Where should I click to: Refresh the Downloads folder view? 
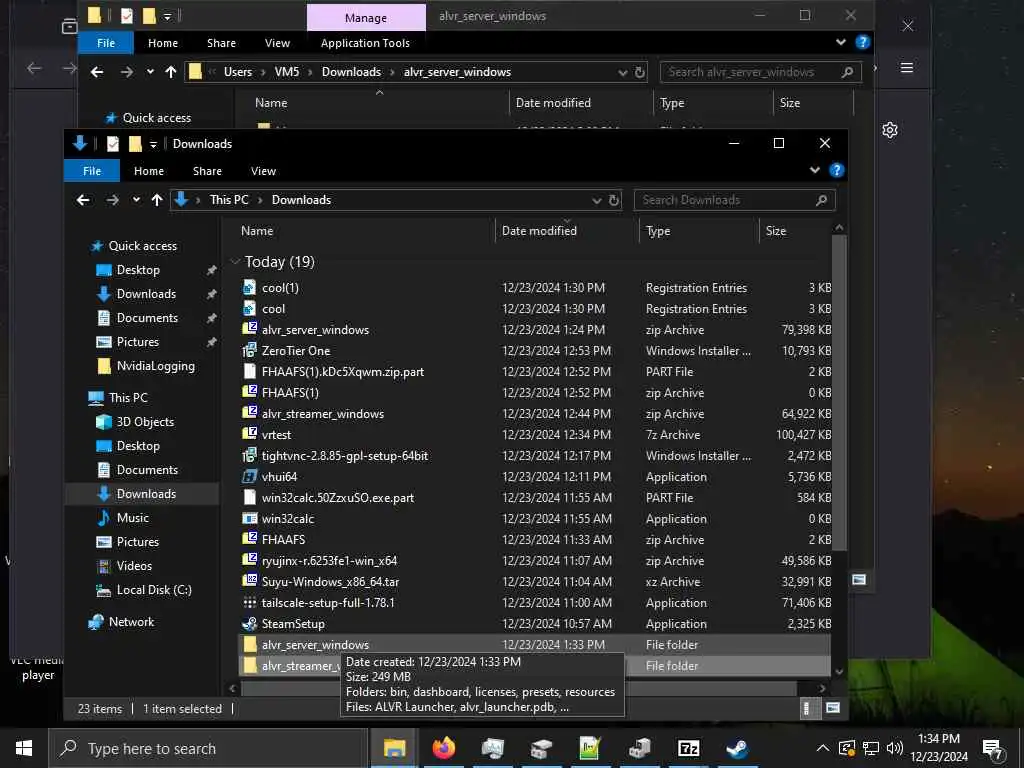(x=614, y=200)
